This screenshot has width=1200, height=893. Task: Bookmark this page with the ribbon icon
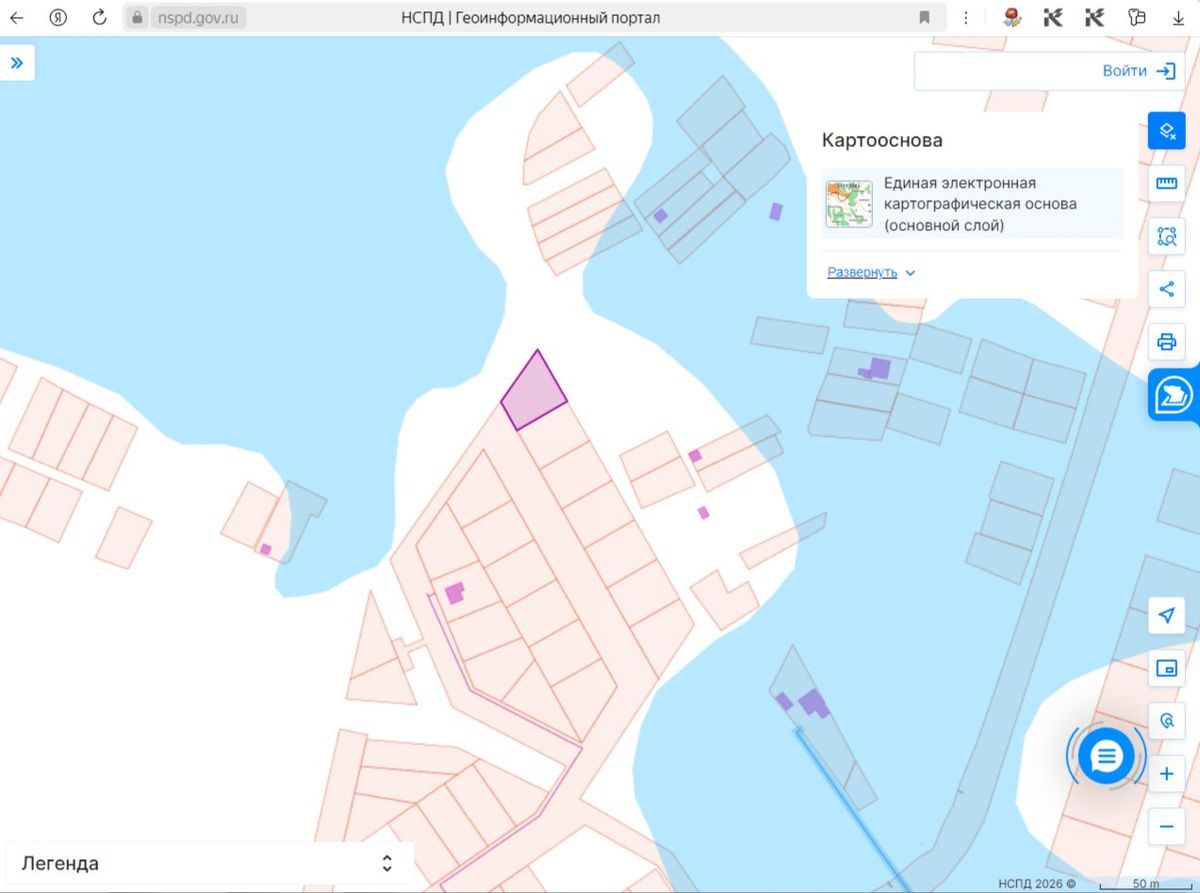click(925, 17)
